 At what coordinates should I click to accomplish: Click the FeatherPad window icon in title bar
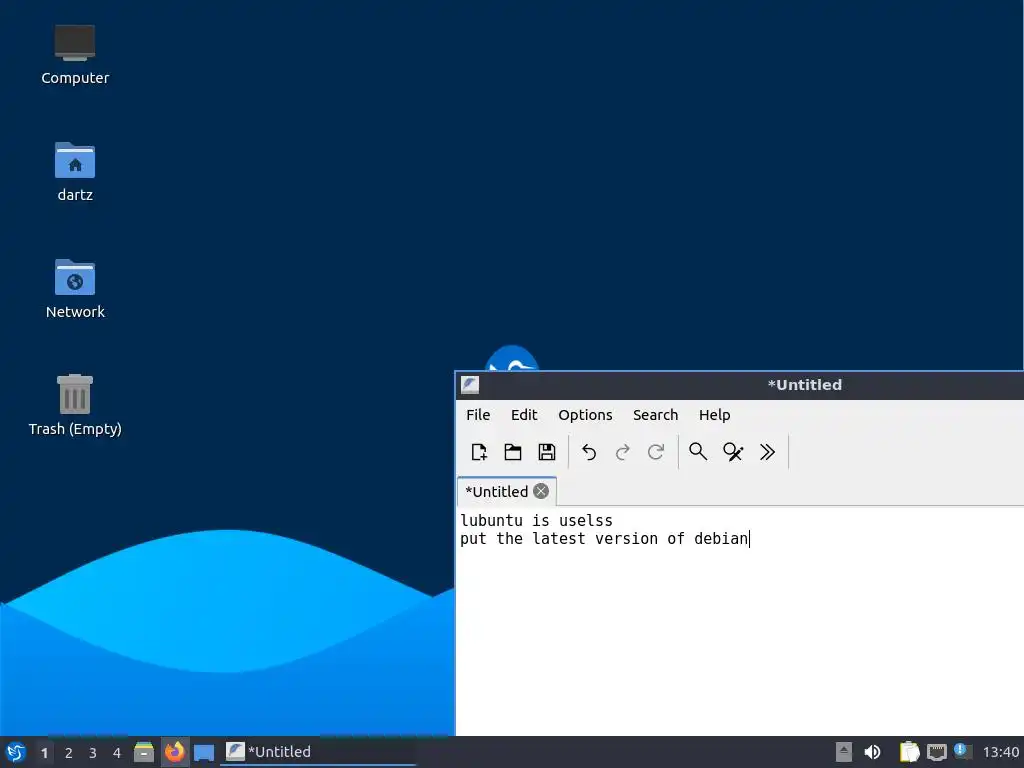(x=470, y=385)
